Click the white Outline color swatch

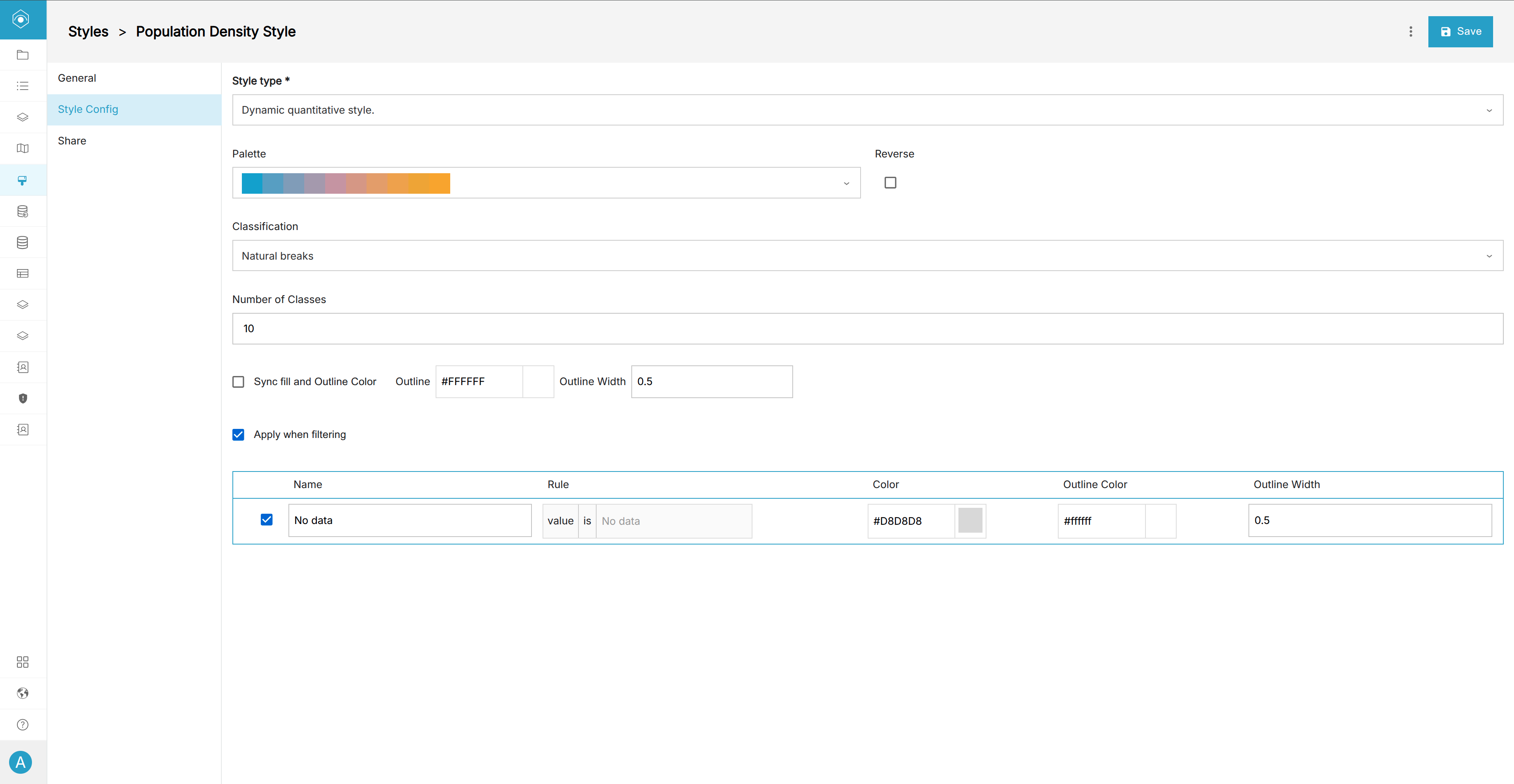(538, 382)
